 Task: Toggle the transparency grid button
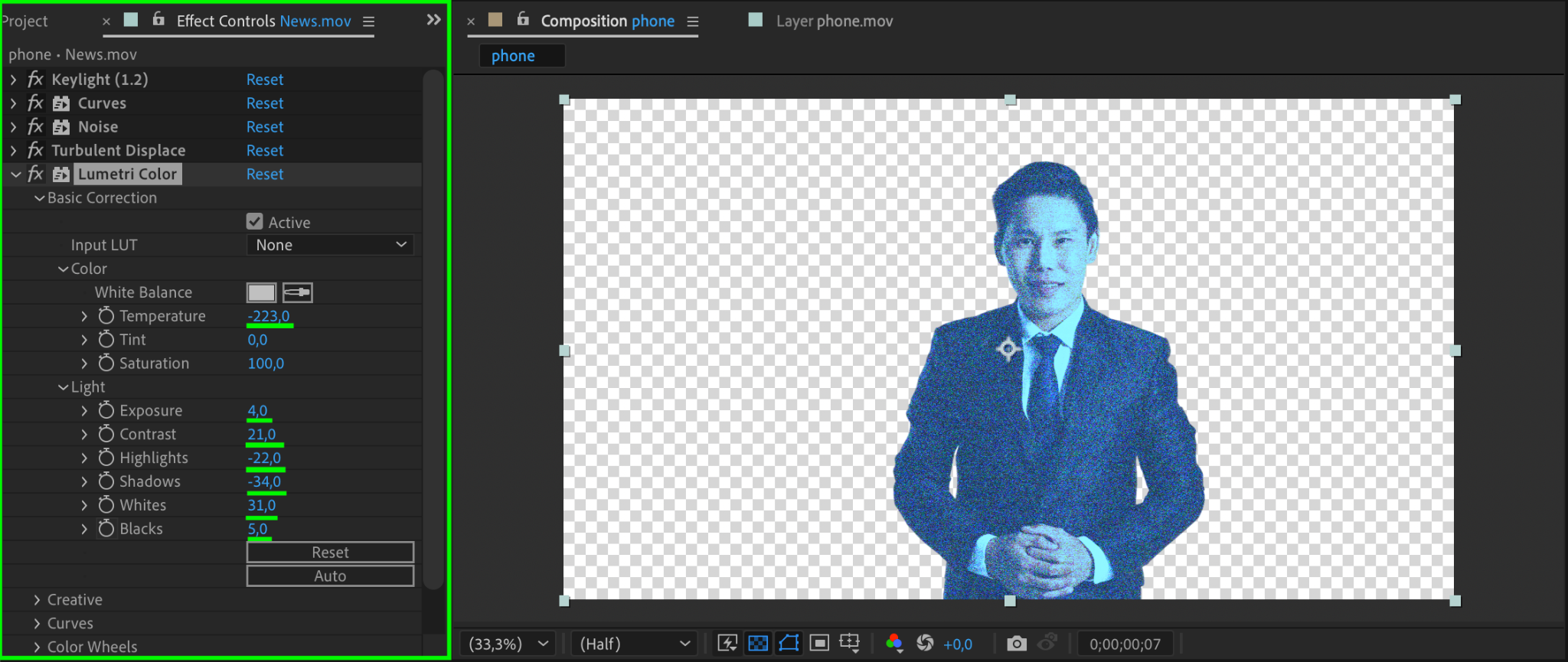(x=758, y=644)
